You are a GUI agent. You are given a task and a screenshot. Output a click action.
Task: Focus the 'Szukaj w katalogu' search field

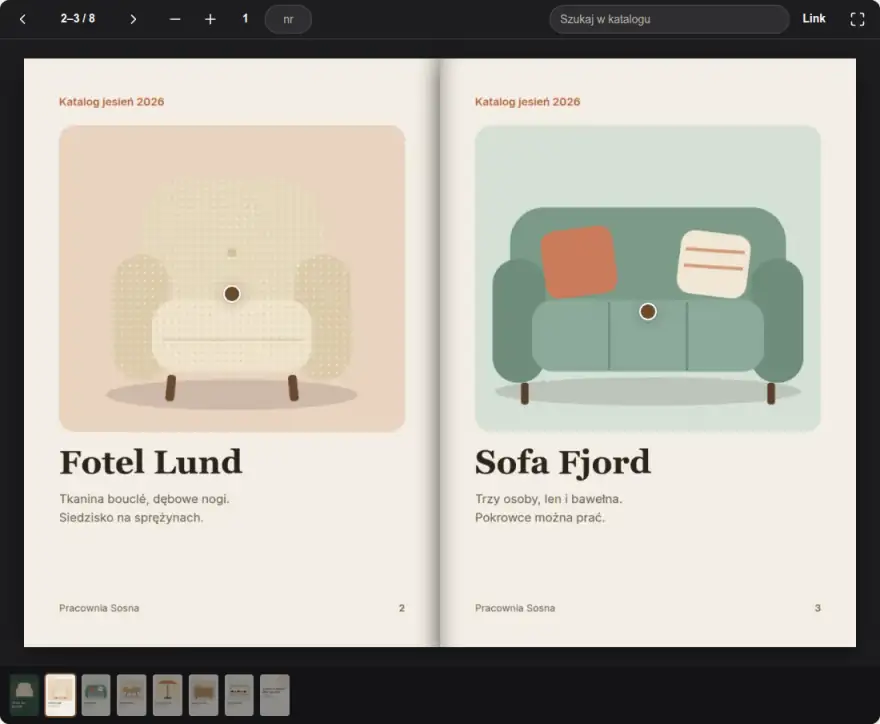click(x=669, y=19)
